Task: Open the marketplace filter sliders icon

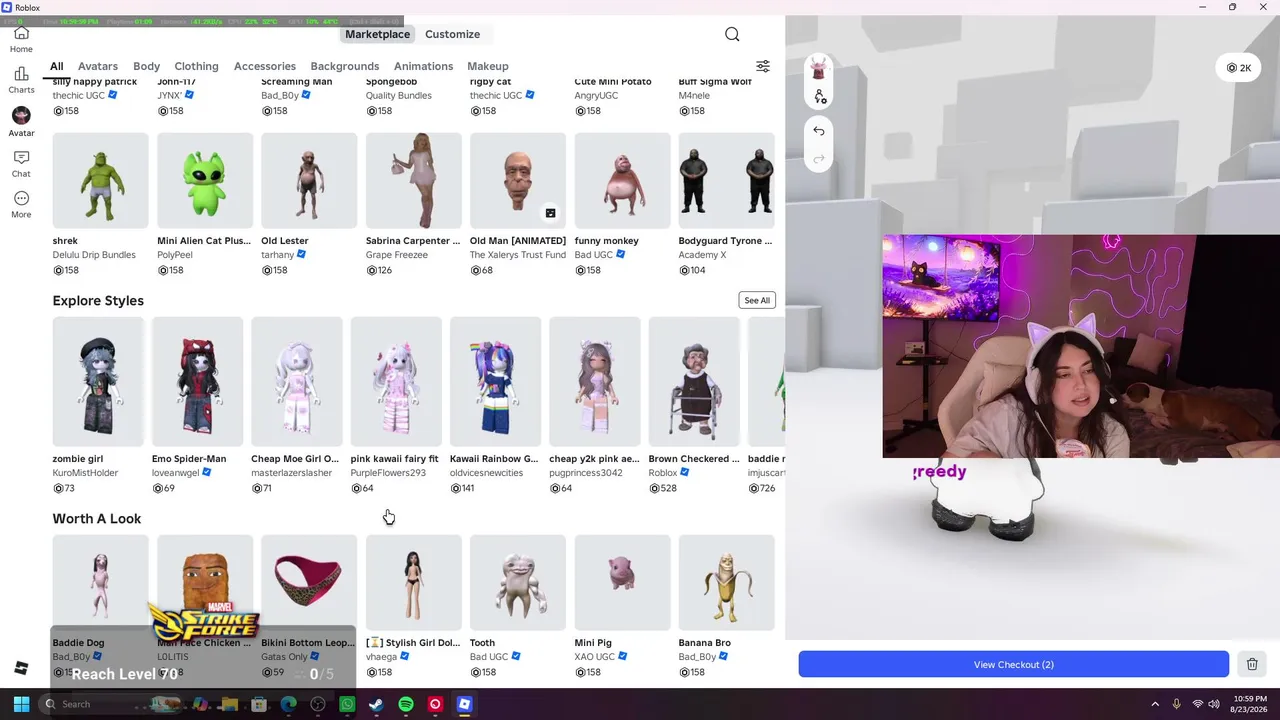Action: pos(763,66)
